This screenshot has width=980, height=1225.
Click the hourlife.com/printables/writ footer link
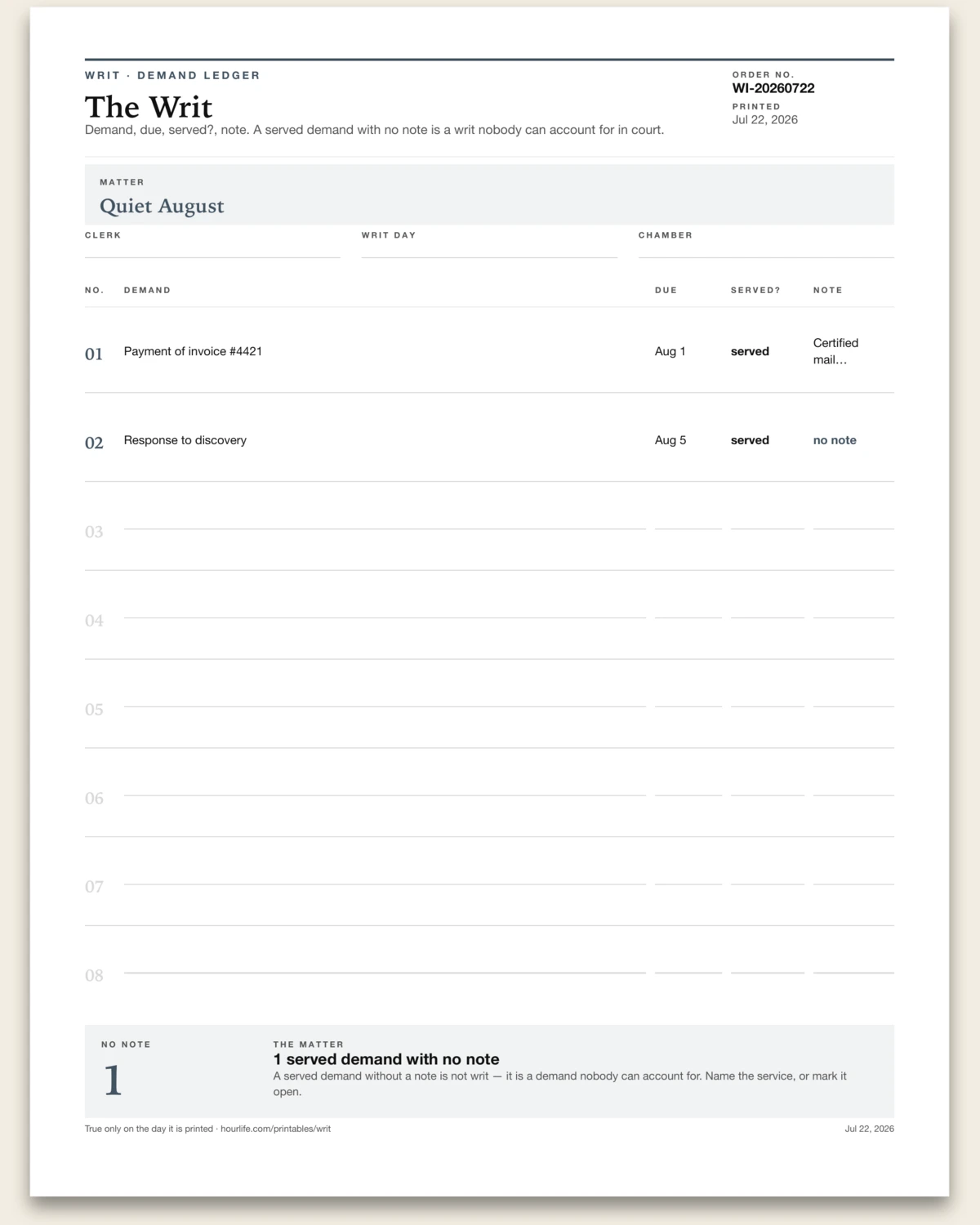coord(275,1129)
